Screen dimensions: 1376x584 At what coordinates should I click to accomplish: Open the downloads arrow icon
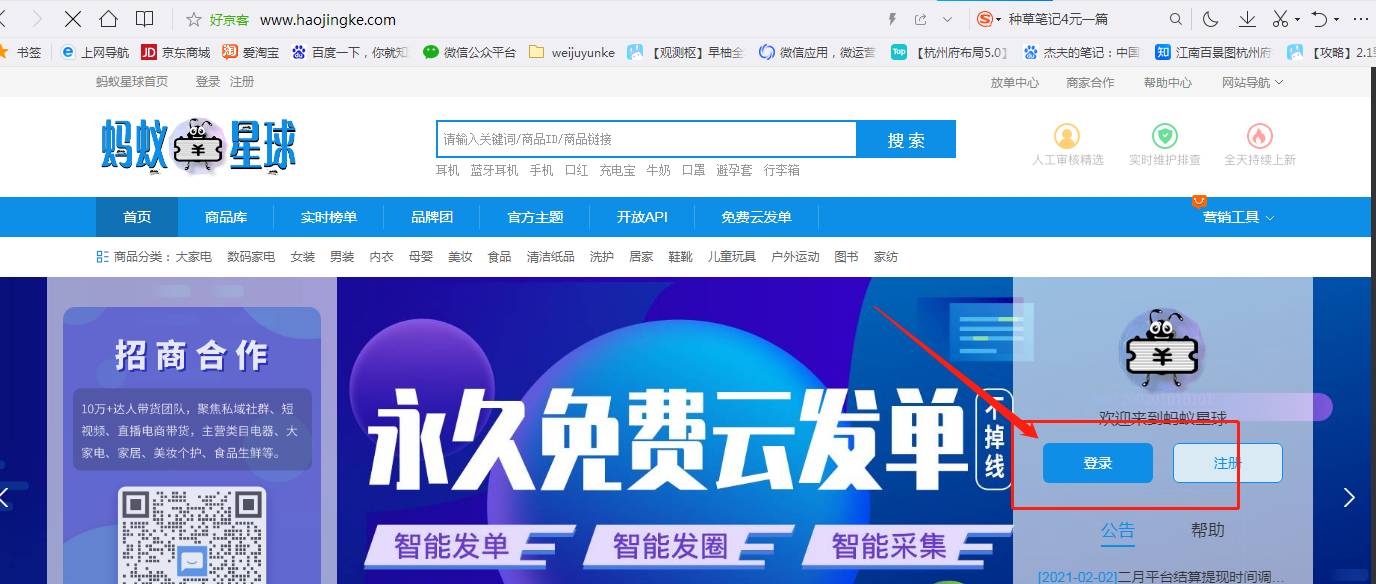pos(1247,19)
